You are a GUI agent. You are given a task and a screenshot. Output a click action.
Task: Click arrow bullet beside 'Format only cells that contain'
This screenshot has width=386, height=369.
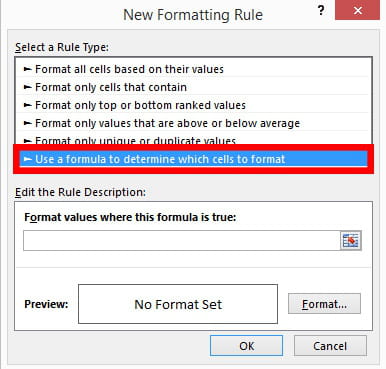(28, 87)
